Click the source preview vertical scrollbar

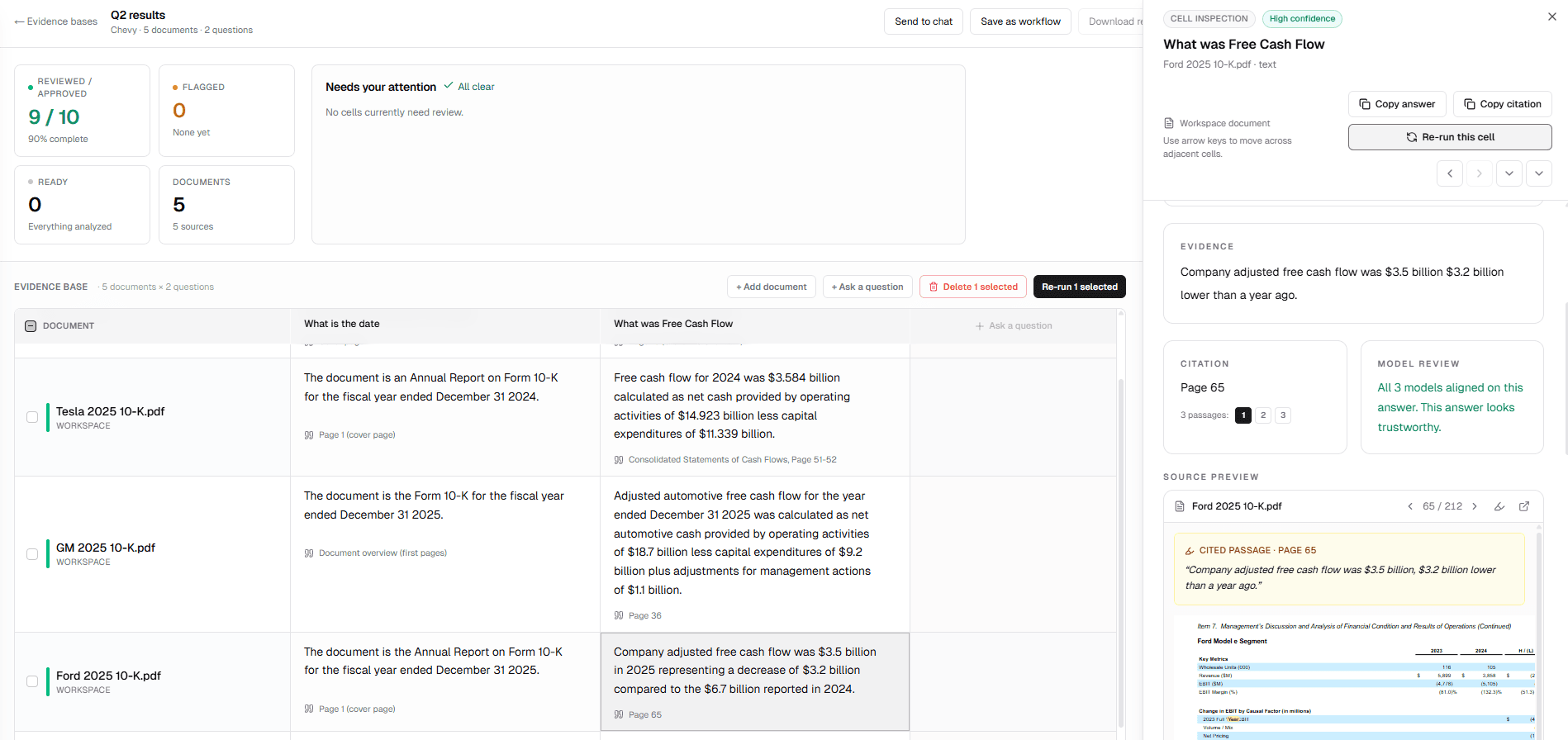point(1539,636)
